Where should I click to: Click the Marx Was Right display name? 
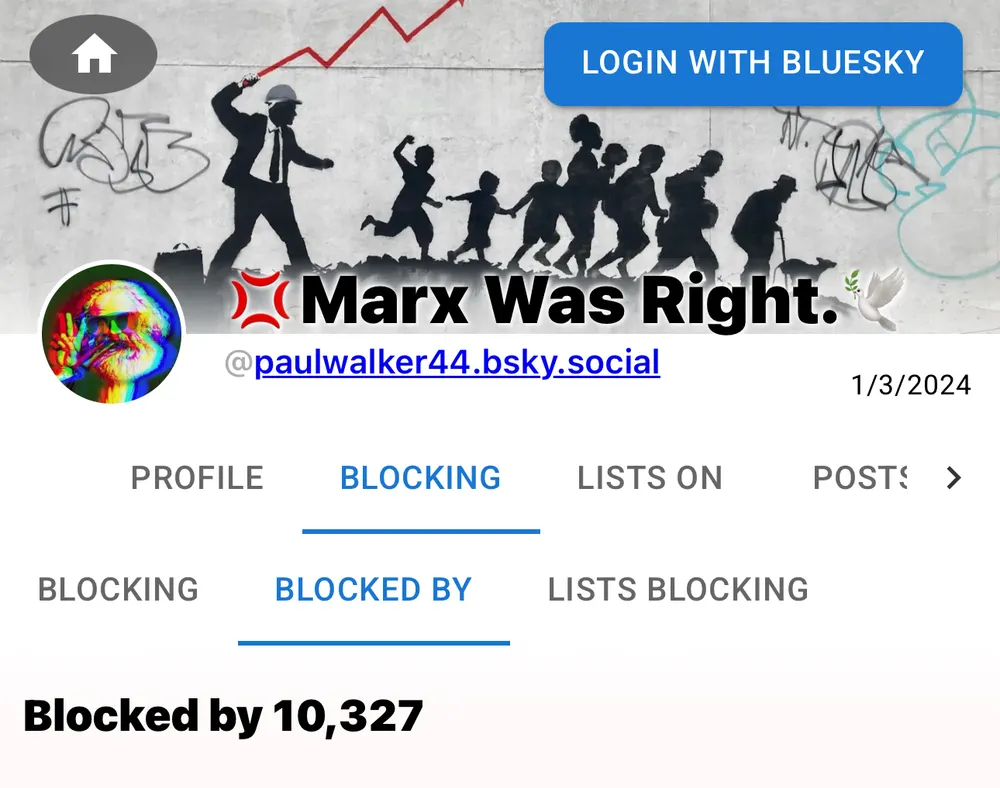point(569,301)
